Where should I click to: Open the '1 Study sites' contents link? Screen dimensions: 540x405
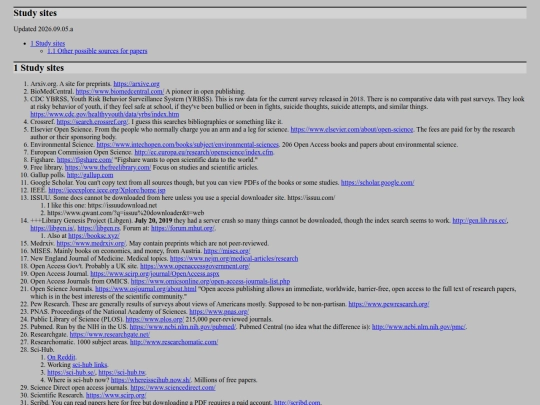[48, 43]
